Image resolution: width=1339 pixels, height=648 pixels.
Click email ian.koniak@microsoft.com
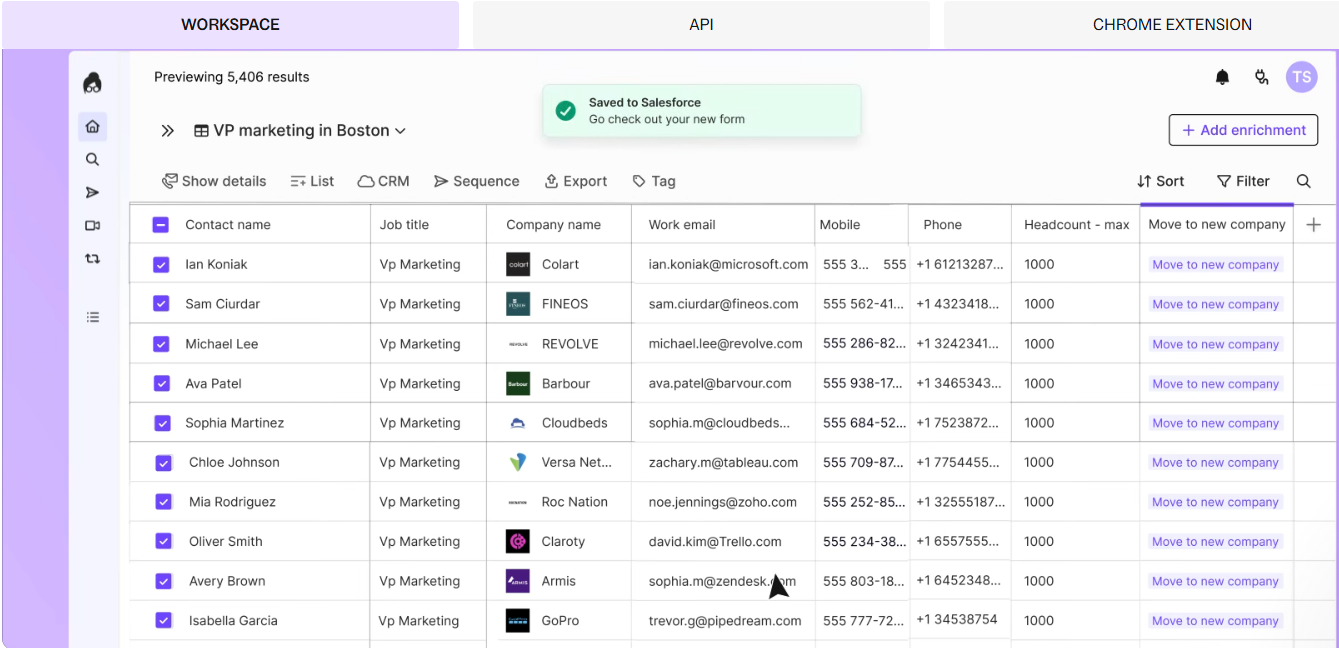coord(728,264)
